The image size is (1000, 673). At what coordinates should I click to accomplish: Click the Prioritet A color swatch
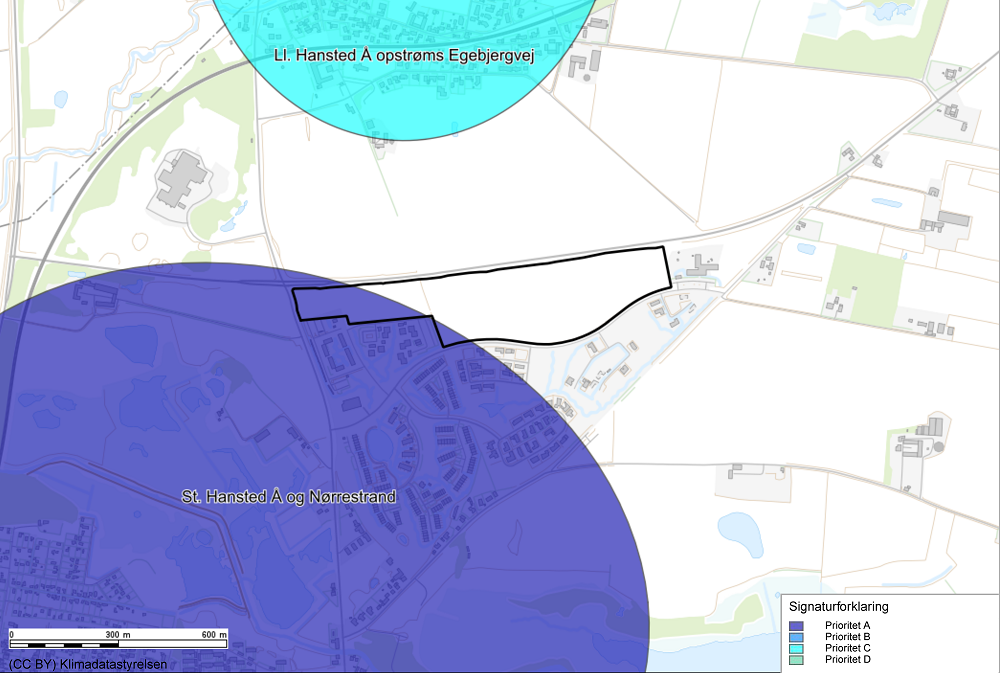pyautogui.click(x=797, y=625)
